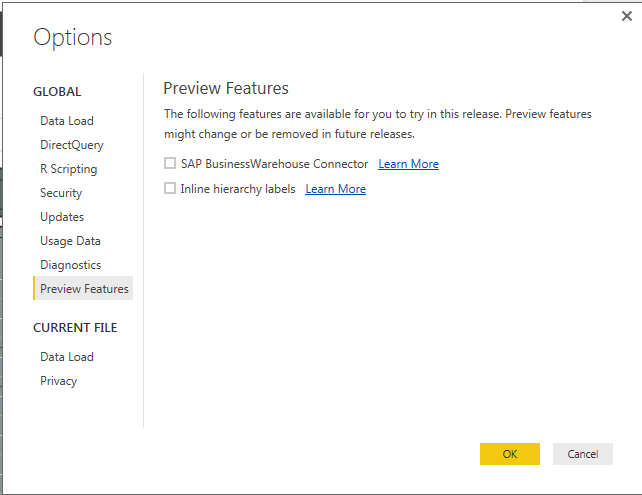Open Global Data Load settings
Image resolution: width=642 pixels, height=495 pixels.
(67, 121)
